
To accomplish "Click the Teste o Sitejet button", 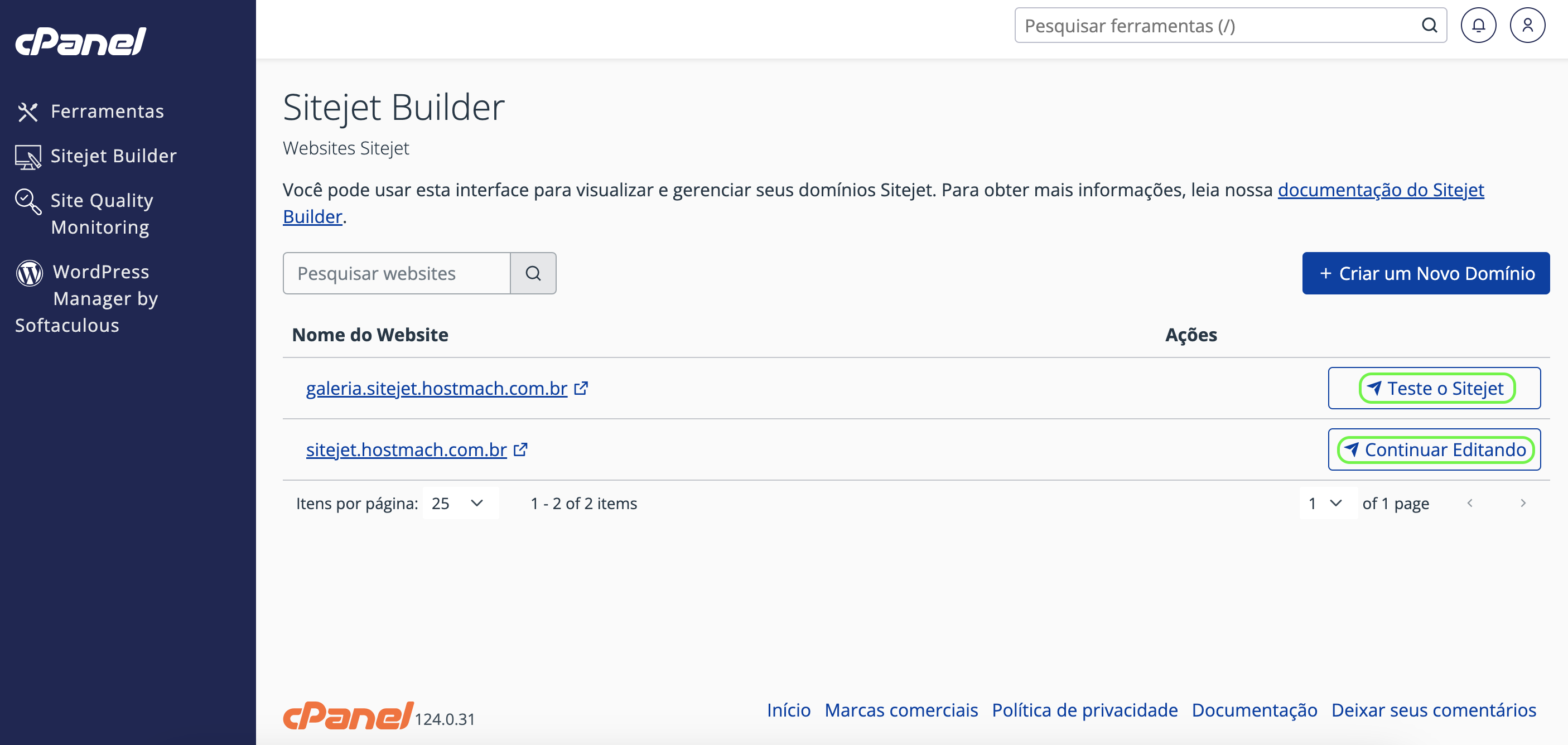I will pyautogui.click(x=1435, y=388).
